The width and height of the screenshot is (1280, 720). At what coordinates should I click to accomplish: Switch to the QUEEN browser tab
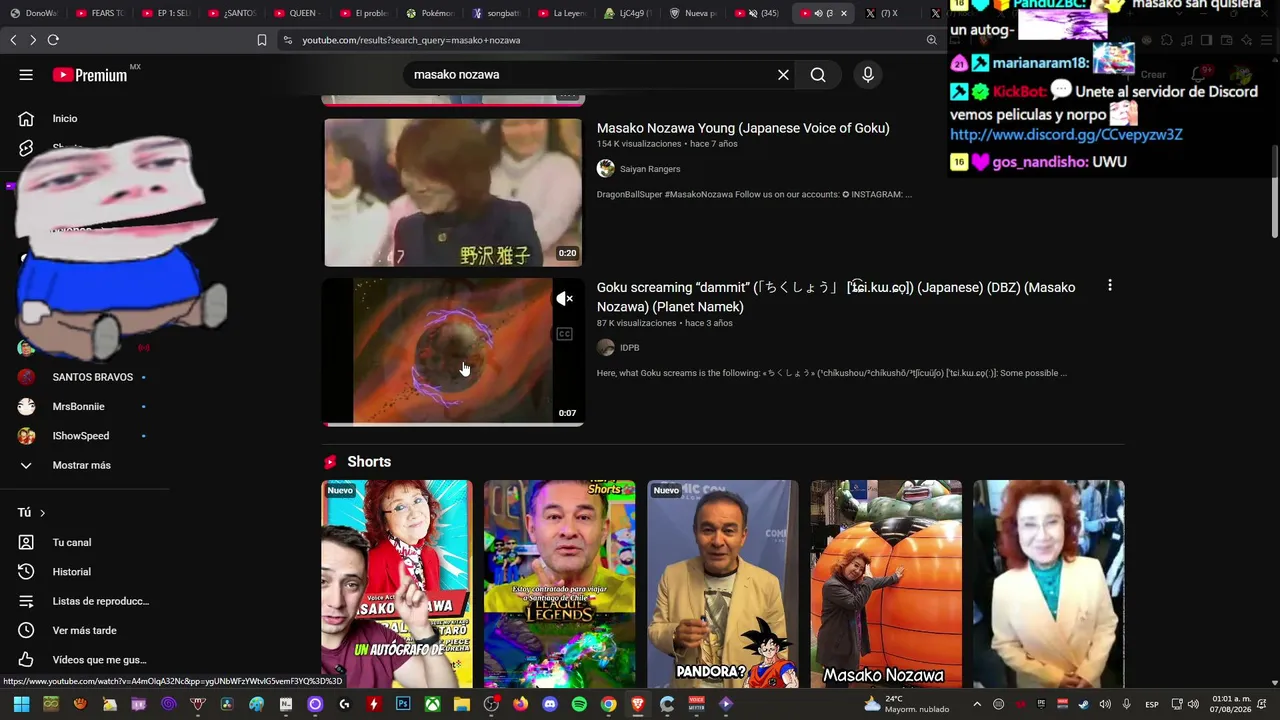coord(298,13)
